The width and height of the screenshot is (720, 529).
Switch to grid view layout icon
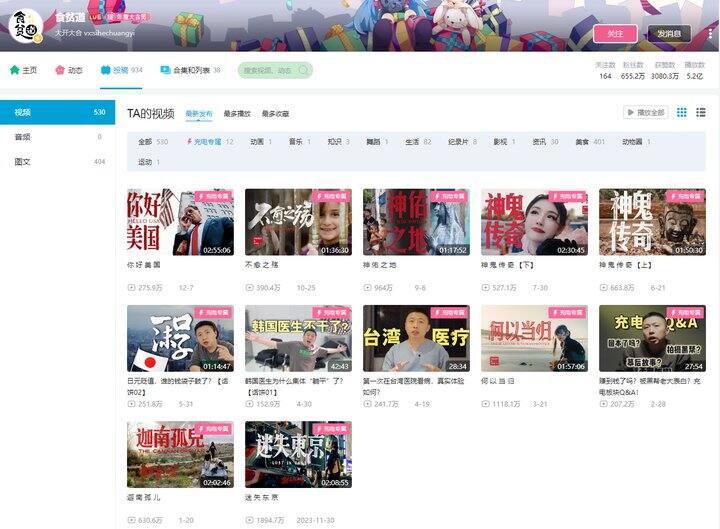681,113
